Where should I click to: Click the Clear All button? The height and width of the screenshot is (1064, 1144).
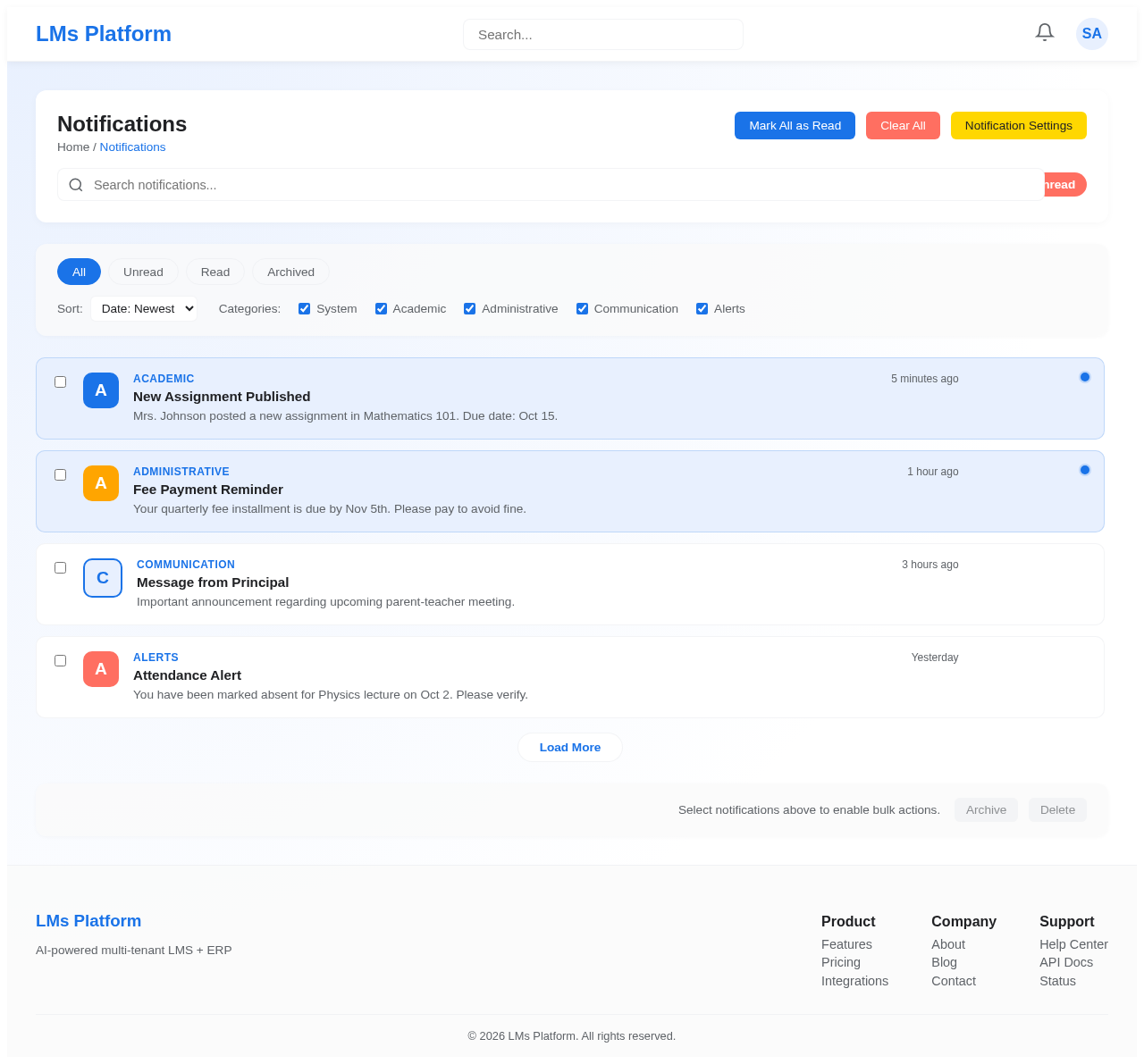(903, 126)
